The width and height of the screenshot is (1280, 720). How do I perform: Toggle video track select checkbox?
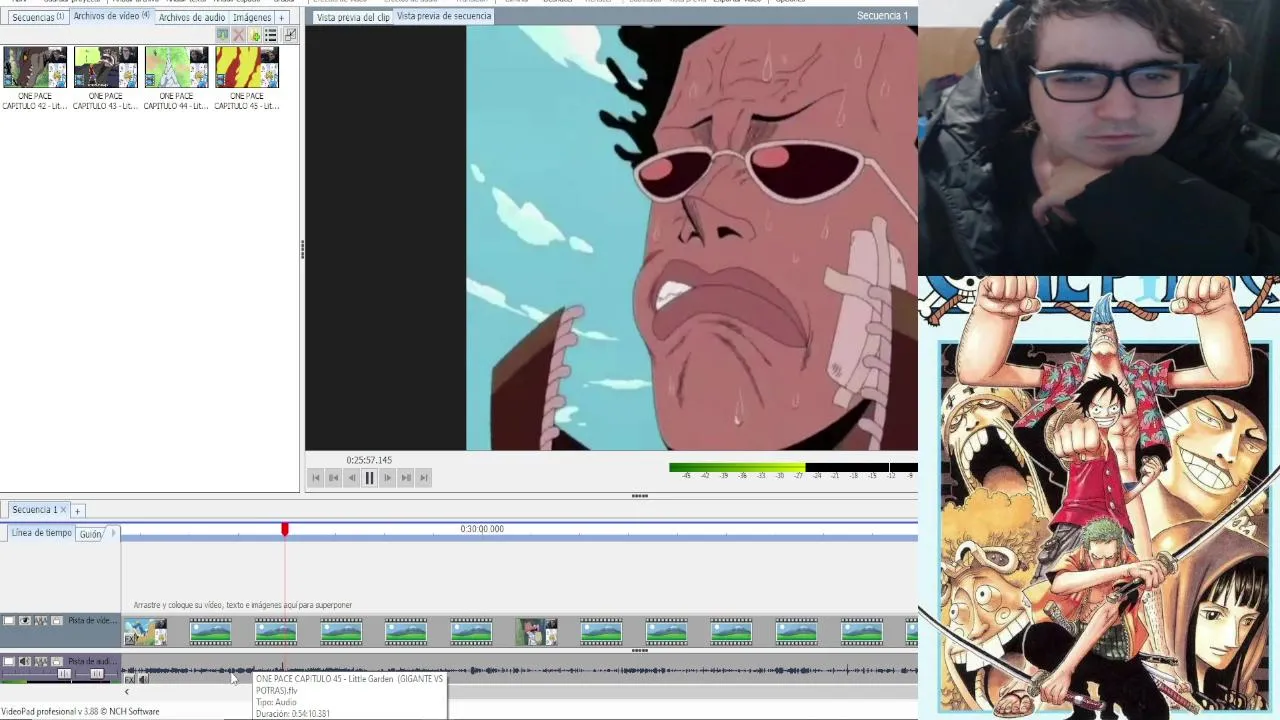click(x=9, y=621)
